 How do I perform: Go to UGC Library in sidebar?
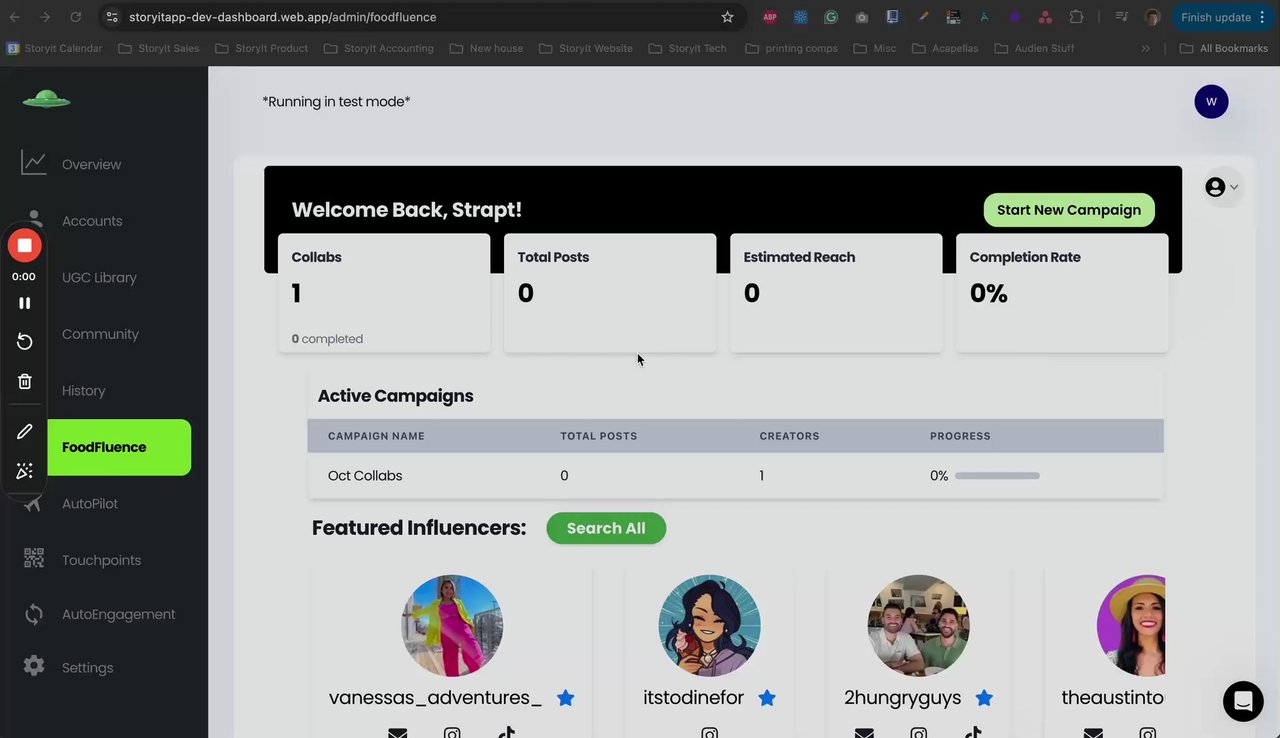pyautogui.click(x=99, y=278)
